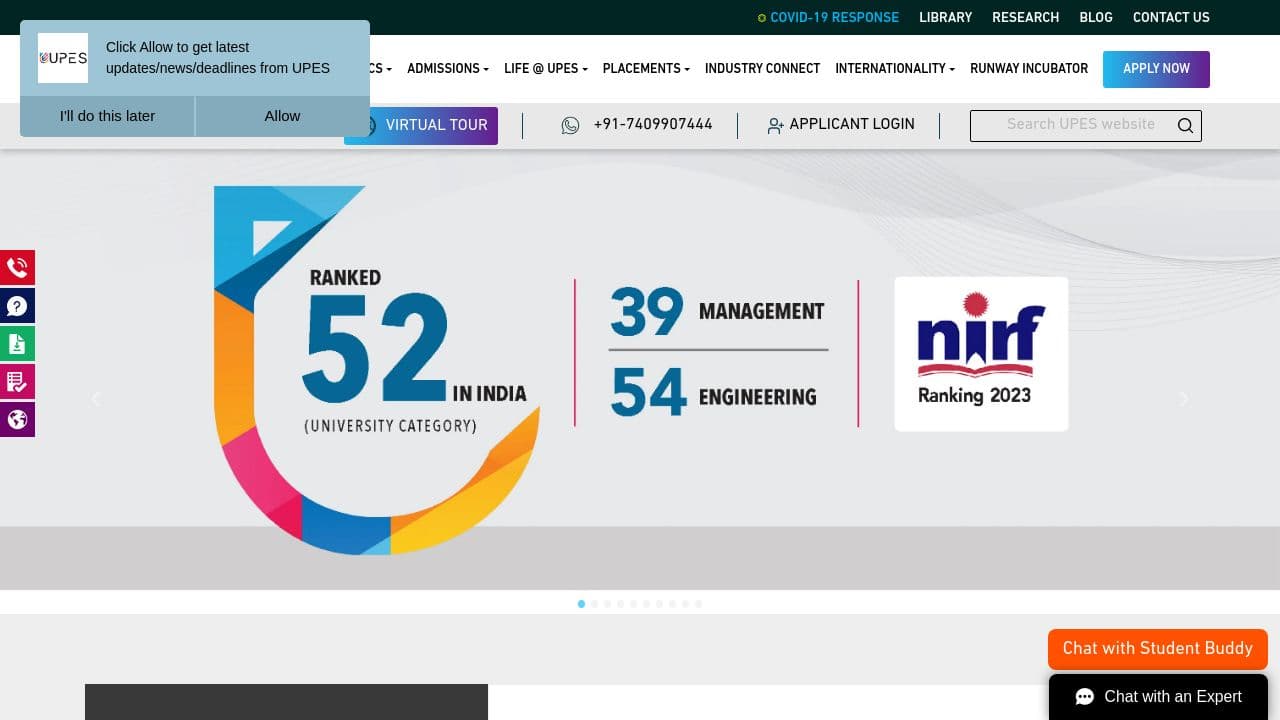The height and width of the screenshot is (720, 1280).
Task: Open the enquiry checklist icon in the sidebar
Action: [x=17, y=381]
